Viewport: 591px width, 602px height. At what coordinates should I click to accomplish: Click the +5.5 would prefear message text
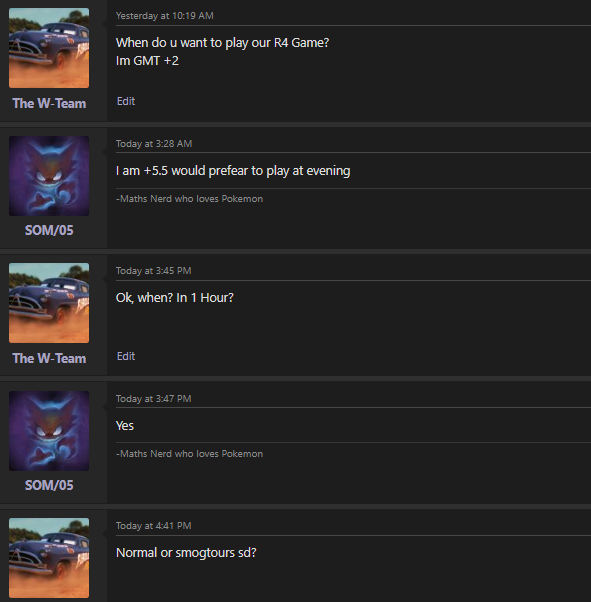pyautogui.click(x=233, y=171)
